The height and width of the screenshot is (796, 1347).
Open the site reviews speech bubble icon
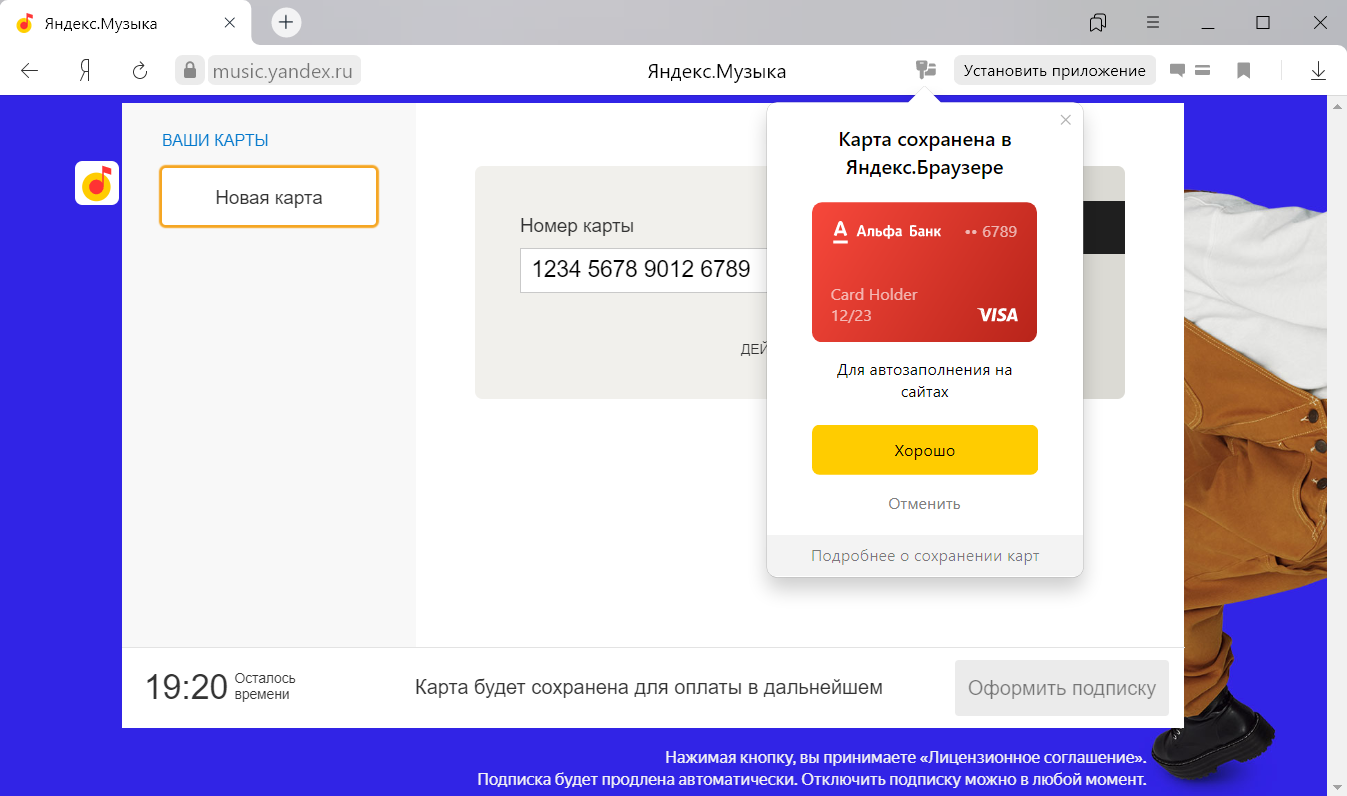tap(1178, 71)
